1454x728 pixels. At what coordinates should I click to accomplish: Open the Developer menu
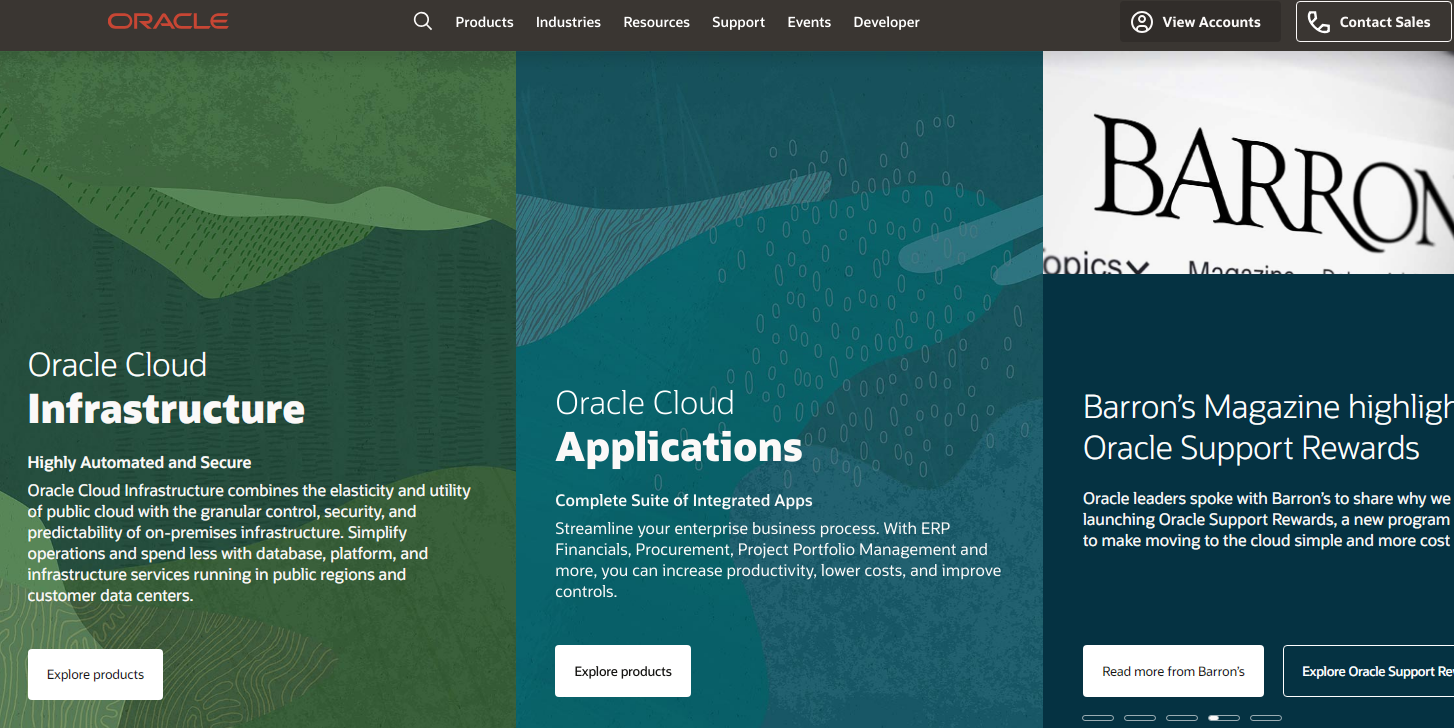(886, 22)
